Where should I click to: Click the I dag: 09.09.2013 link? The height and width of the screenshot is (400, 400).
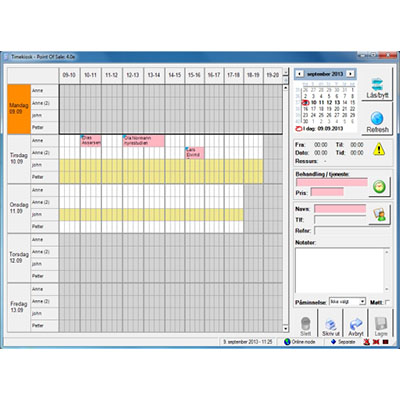tap(319, 128)
